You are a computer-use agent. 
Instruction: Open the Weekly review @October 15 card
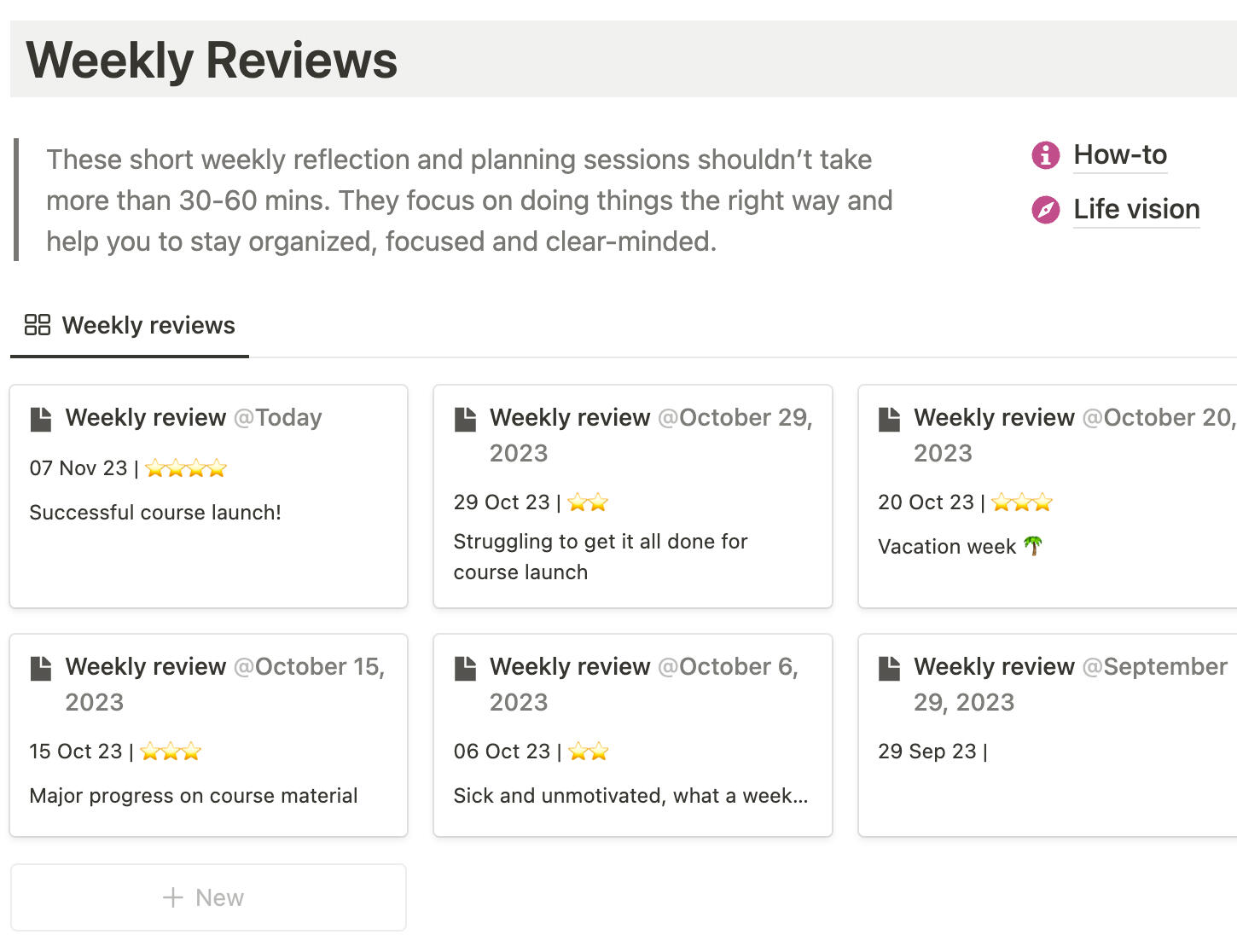tap(208, 734)
